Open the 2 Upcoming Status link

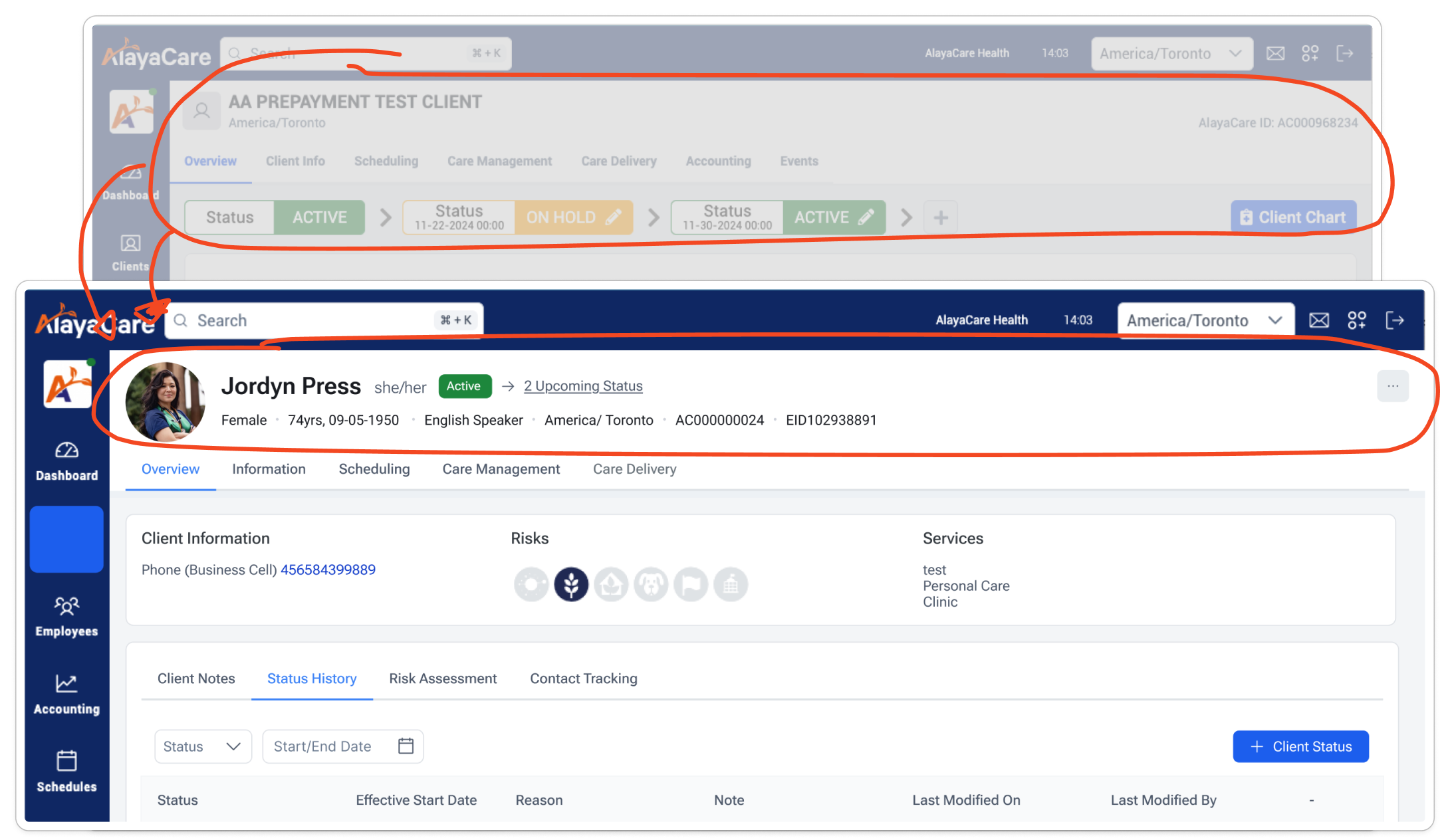tap(583, 386)
